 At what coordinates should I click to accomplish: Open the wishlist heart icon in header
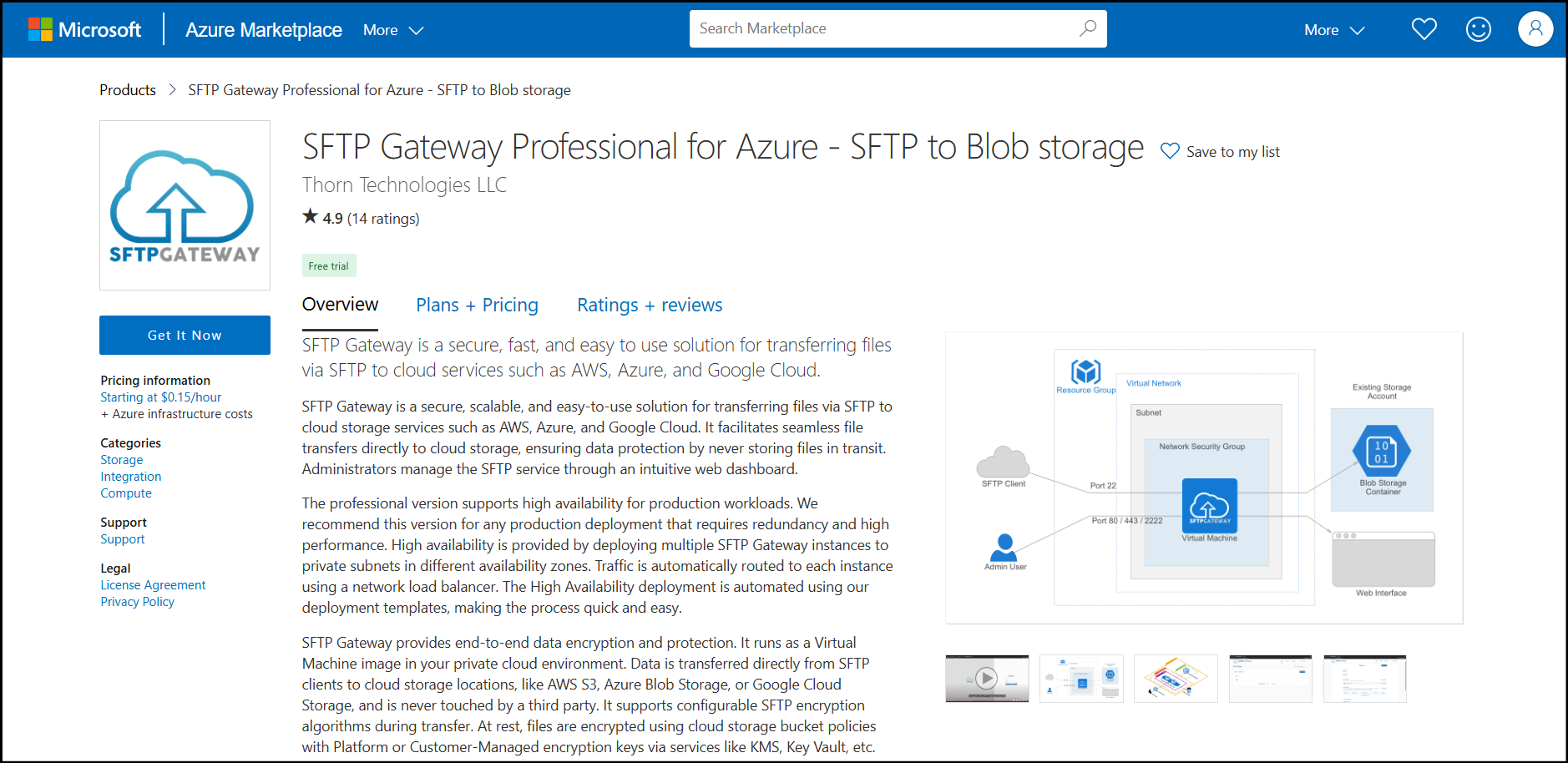click(1424, 29)
